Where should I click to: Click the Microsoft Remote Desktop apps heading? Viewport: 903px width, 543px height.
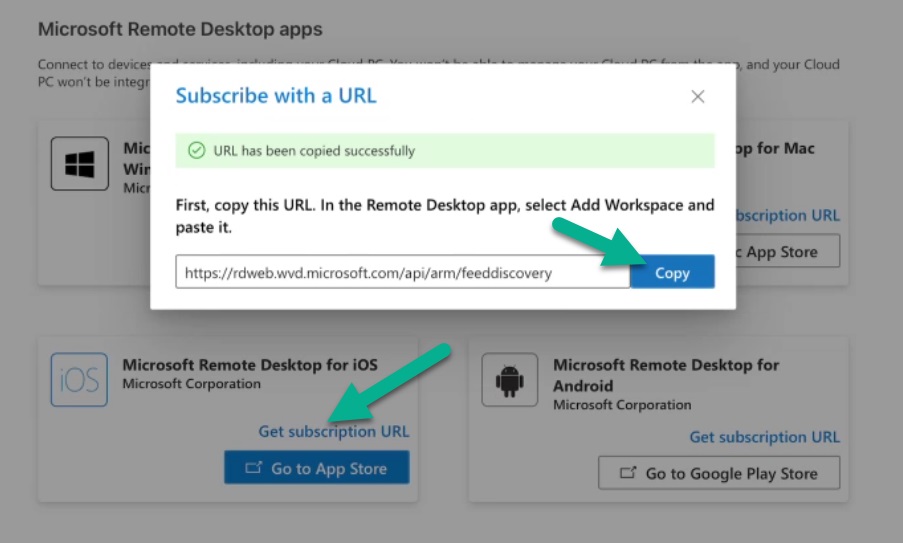[x=180, y=29]
